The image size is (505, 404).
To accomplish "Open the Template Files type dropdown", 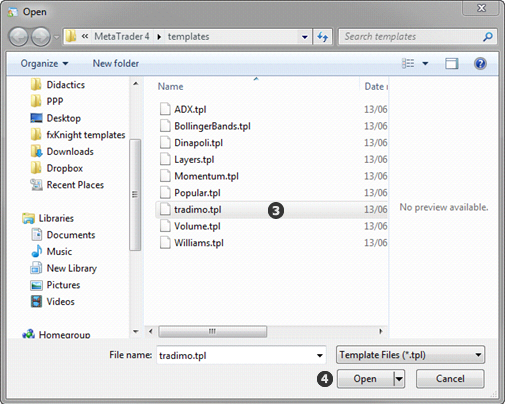I will 410,355.
